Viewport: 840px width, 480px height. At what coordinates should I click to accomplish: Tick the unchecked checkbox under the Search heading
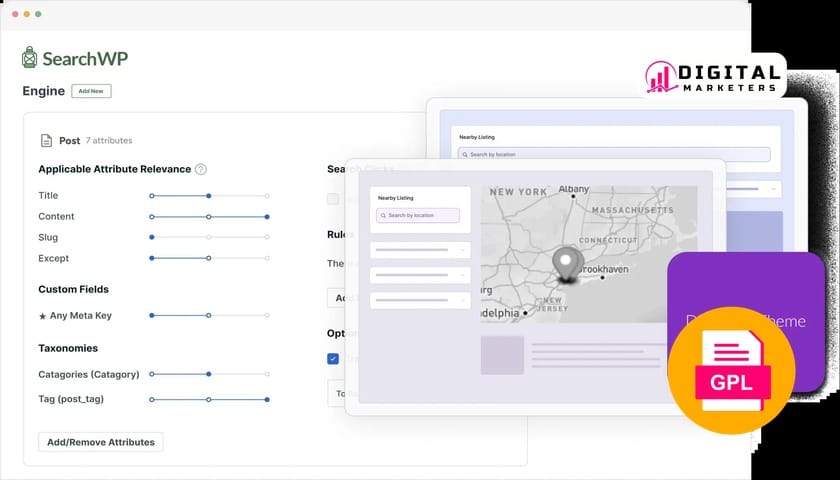333,199
